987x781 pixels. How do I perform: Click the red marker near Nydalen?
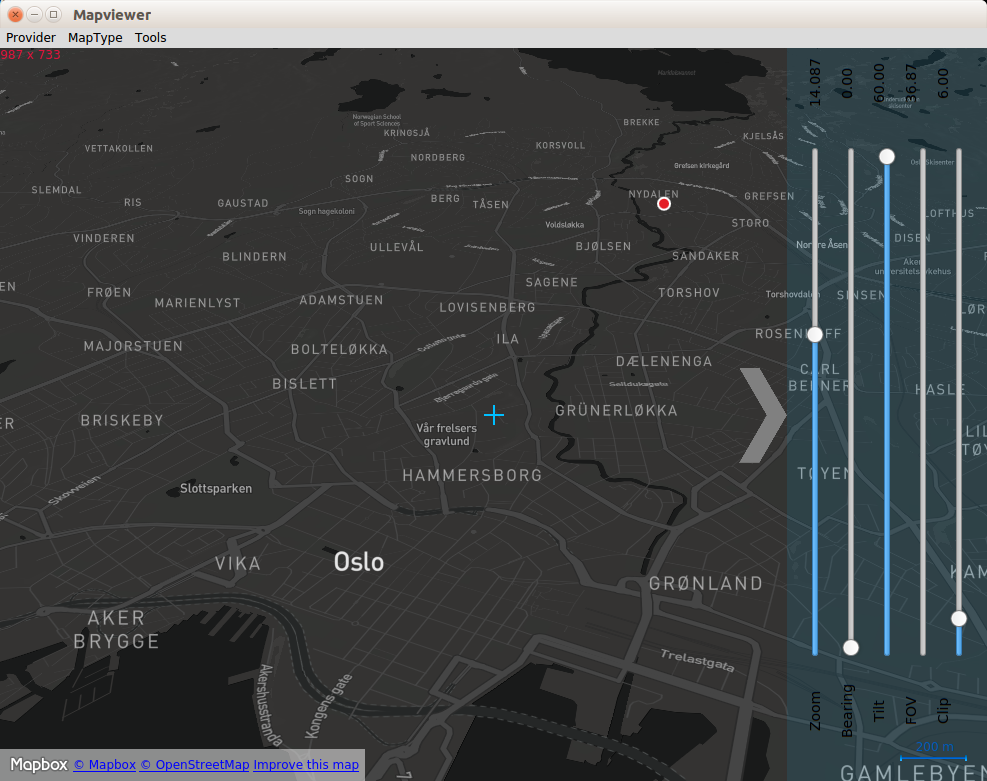(663, 204)
